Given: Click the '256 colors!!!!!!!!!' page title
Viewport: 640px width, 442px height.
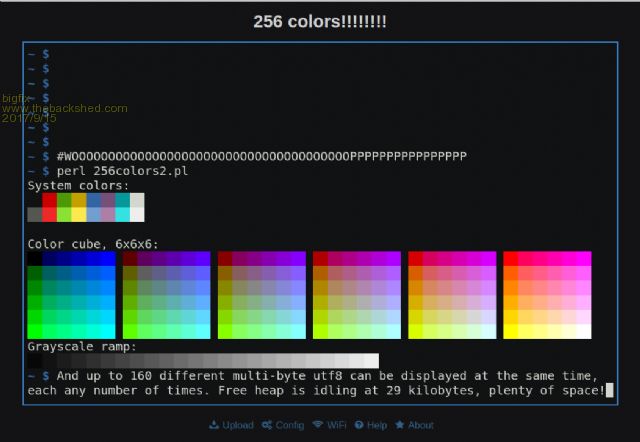Looking at the screenshot, I should coord(320,21).
